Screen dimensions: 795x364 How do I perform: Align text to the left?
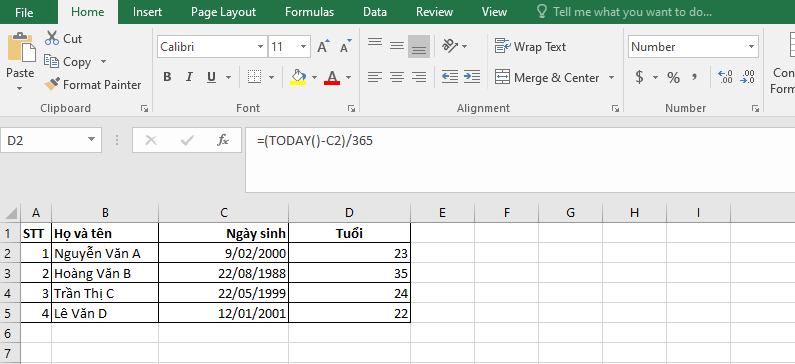(375, 77)
